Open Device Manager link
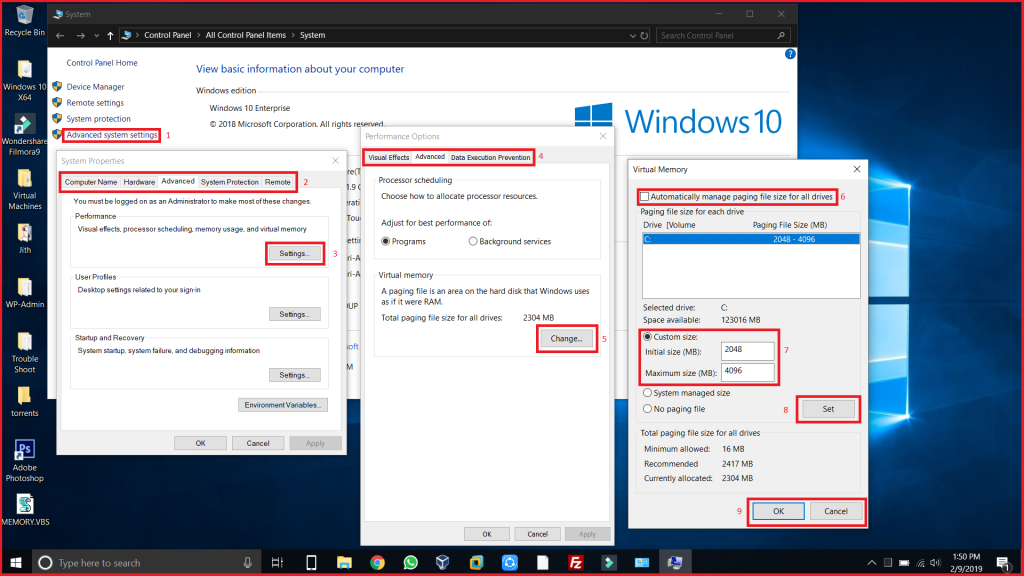Viewport: 1024px width, 576px height. [x=95, y=87]
